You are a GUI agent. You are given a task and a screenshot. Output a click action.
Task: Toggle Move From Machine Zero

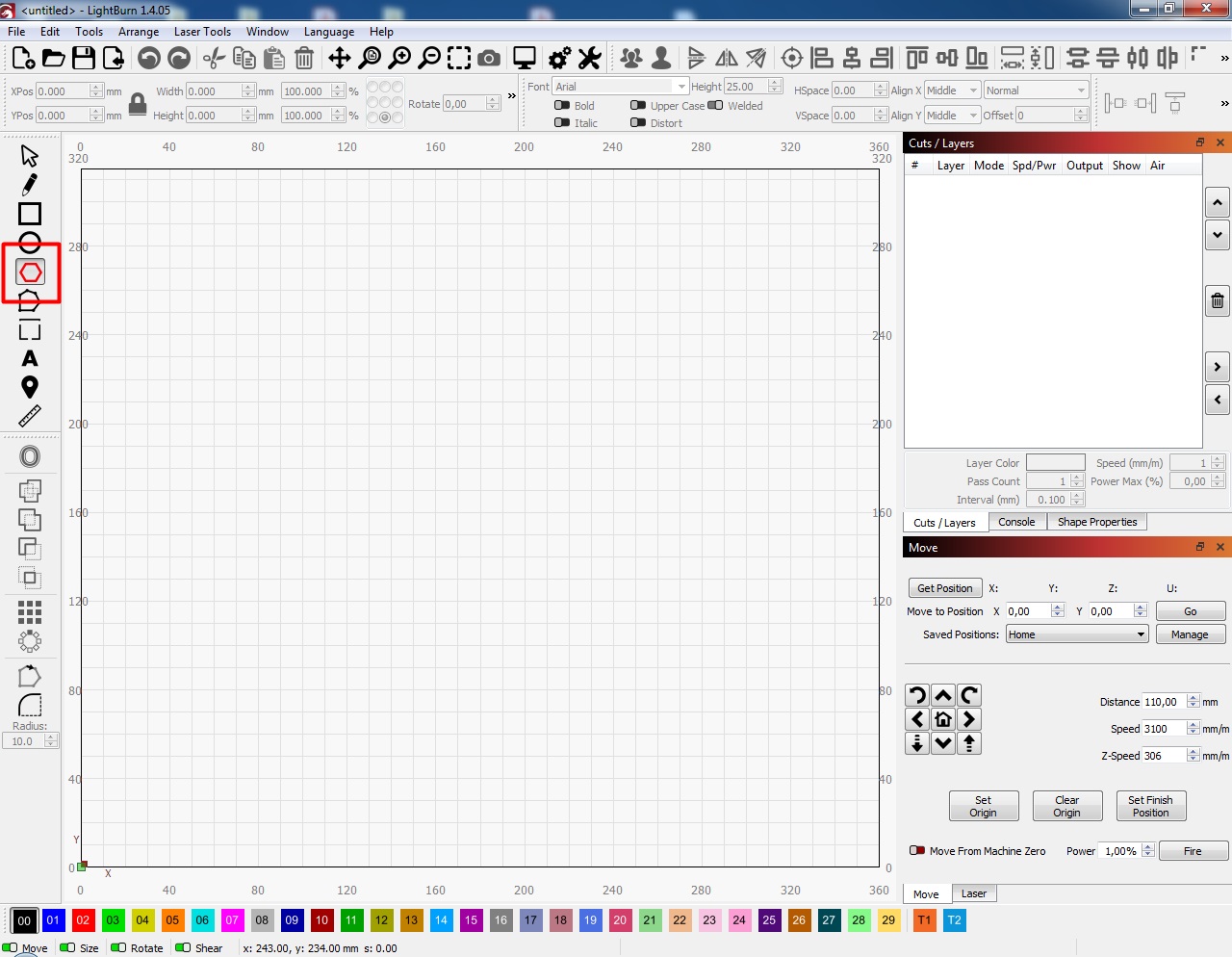coord(917,851)
